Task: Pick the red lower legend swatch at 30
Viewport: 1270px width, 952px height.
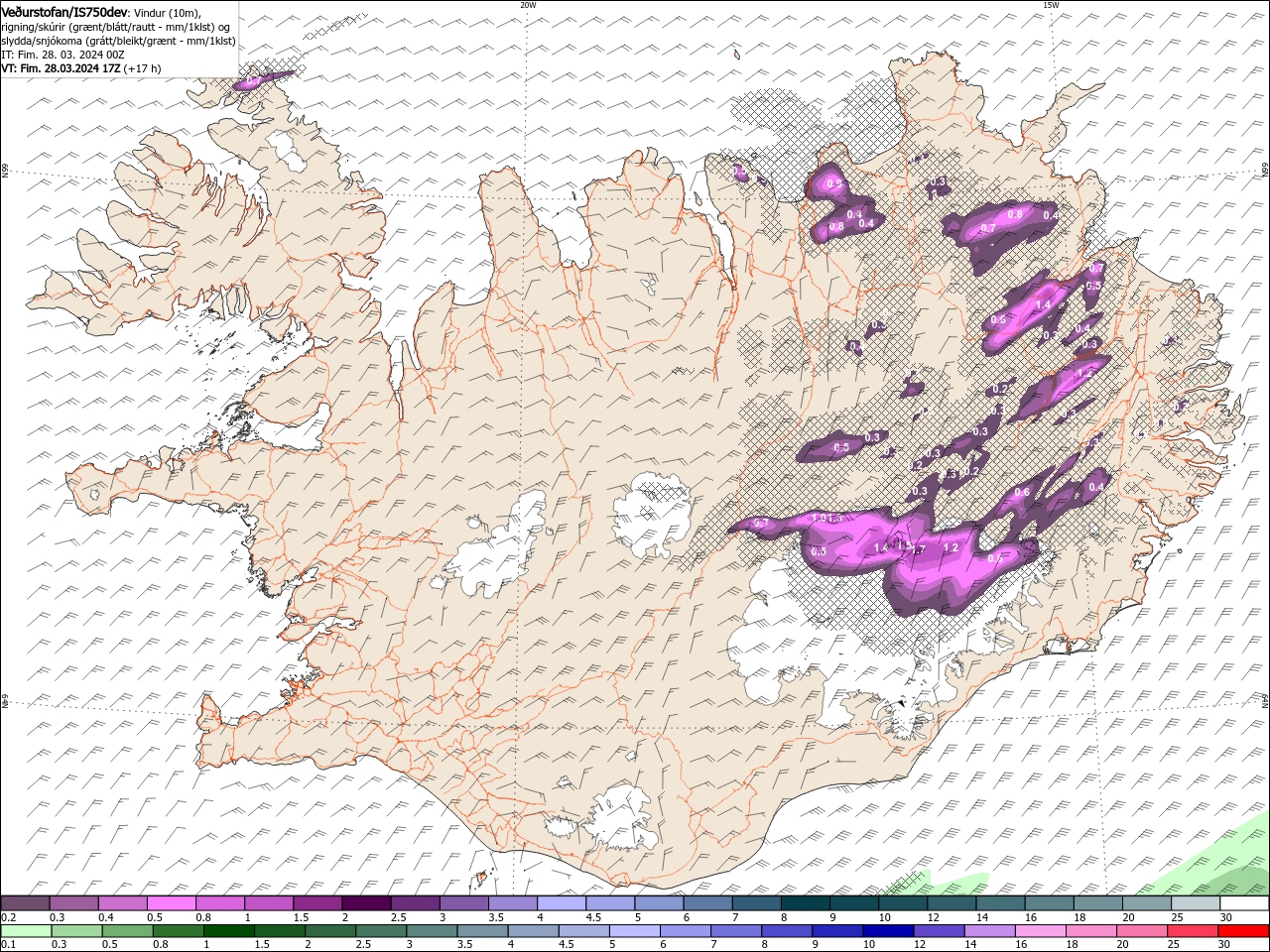Action: pyautogui.click(x=1244, y=931)
